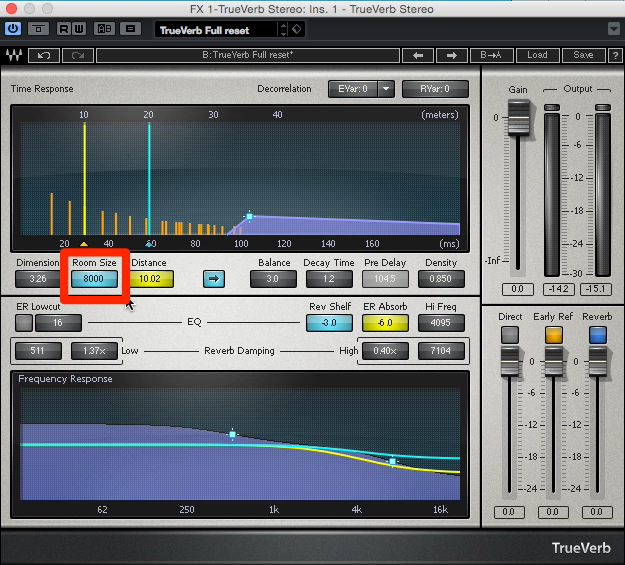Click the Waves logo icon
Image resolution: width=625 pixels, height=565 pixels.
(14, 55)
